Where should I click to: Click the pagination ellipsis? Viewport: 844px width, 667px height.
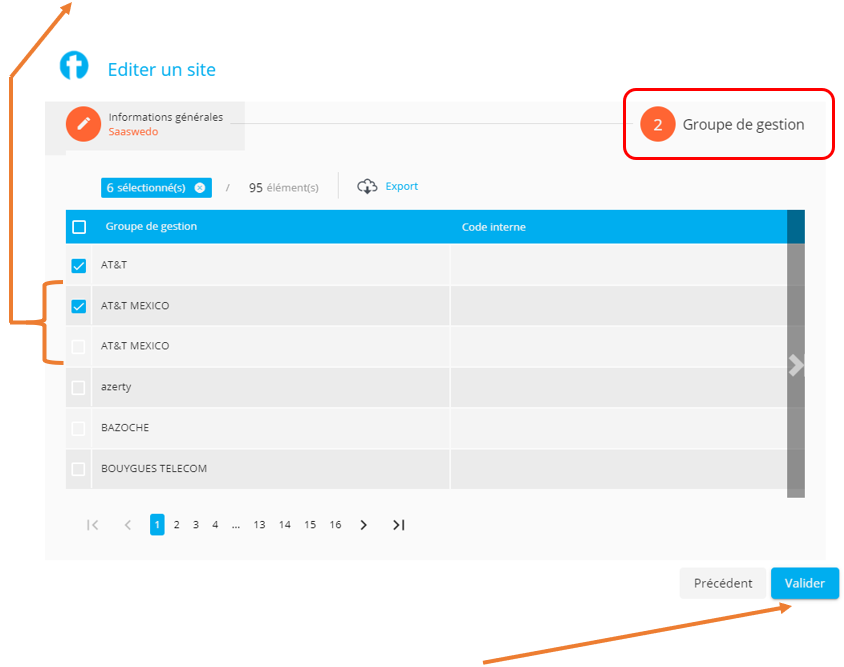pyautogui.click(x=236, y=526)
